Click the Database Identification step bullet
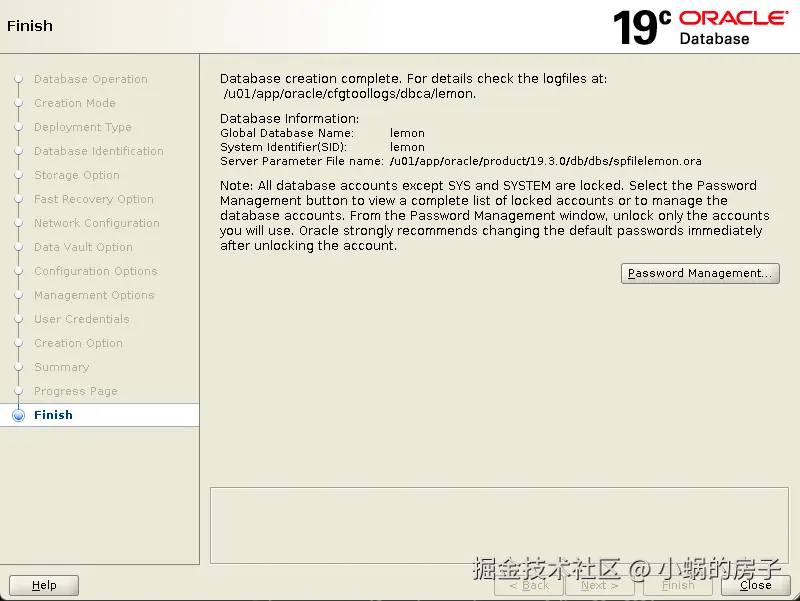Image resolution: width=800 pixels, height=601 pixels. 18,151
